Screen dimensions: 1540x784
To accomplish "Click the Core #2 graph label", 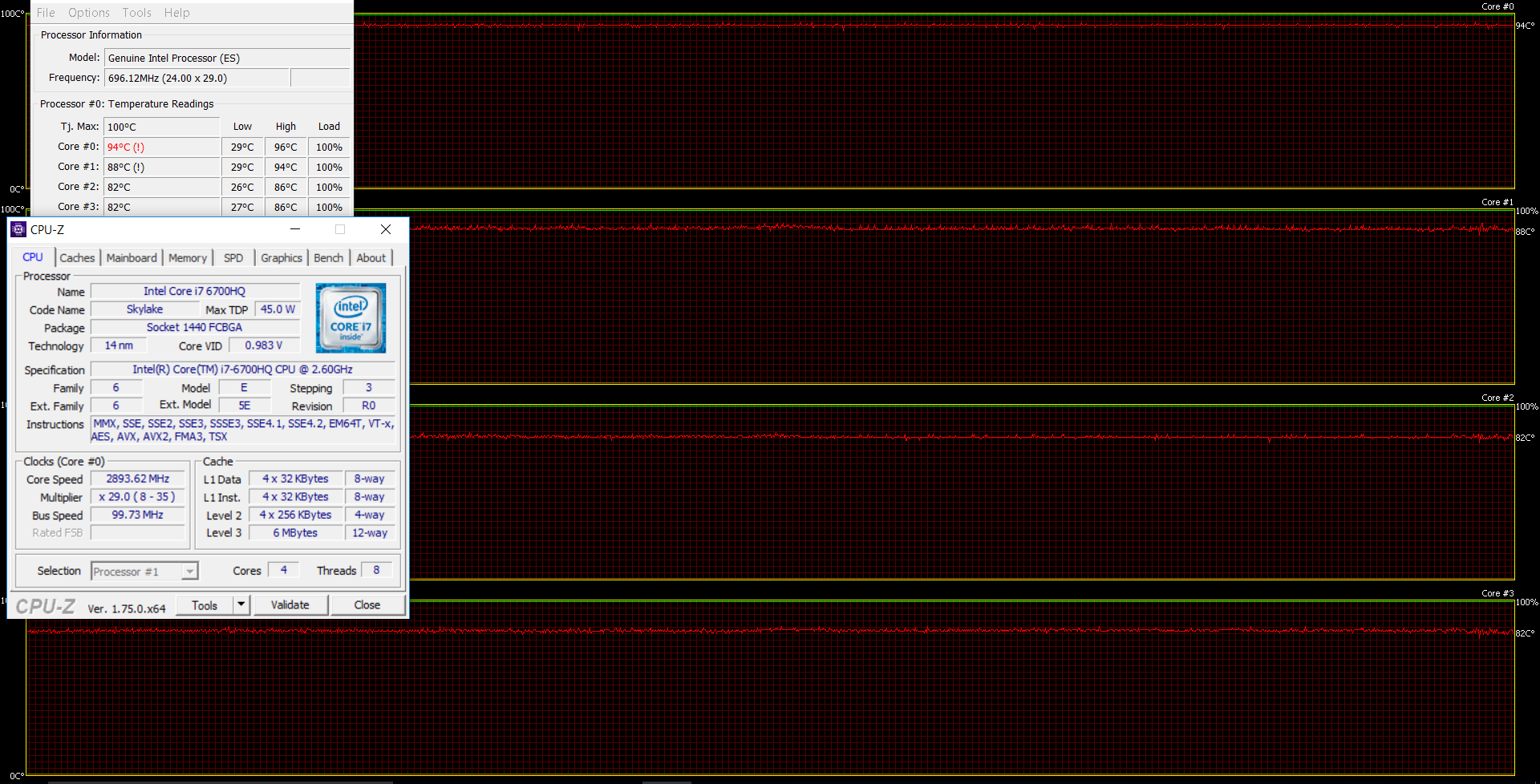I will pos(1497,398).
